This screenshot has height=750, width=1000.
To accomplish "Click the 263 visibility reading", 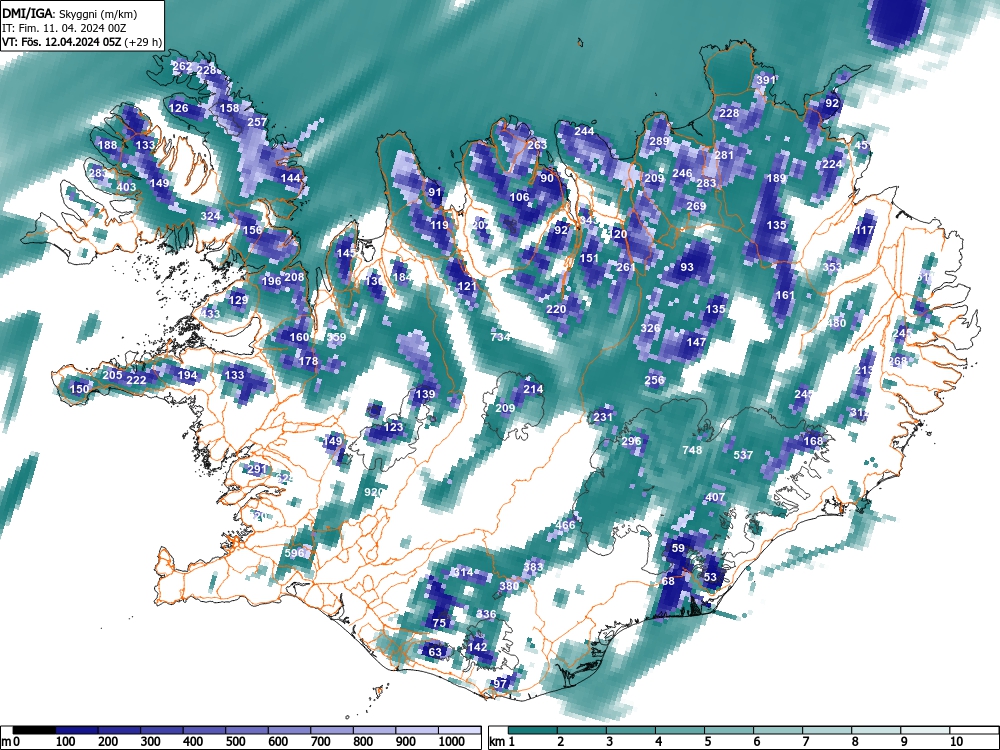I will [x=537, y=145].
